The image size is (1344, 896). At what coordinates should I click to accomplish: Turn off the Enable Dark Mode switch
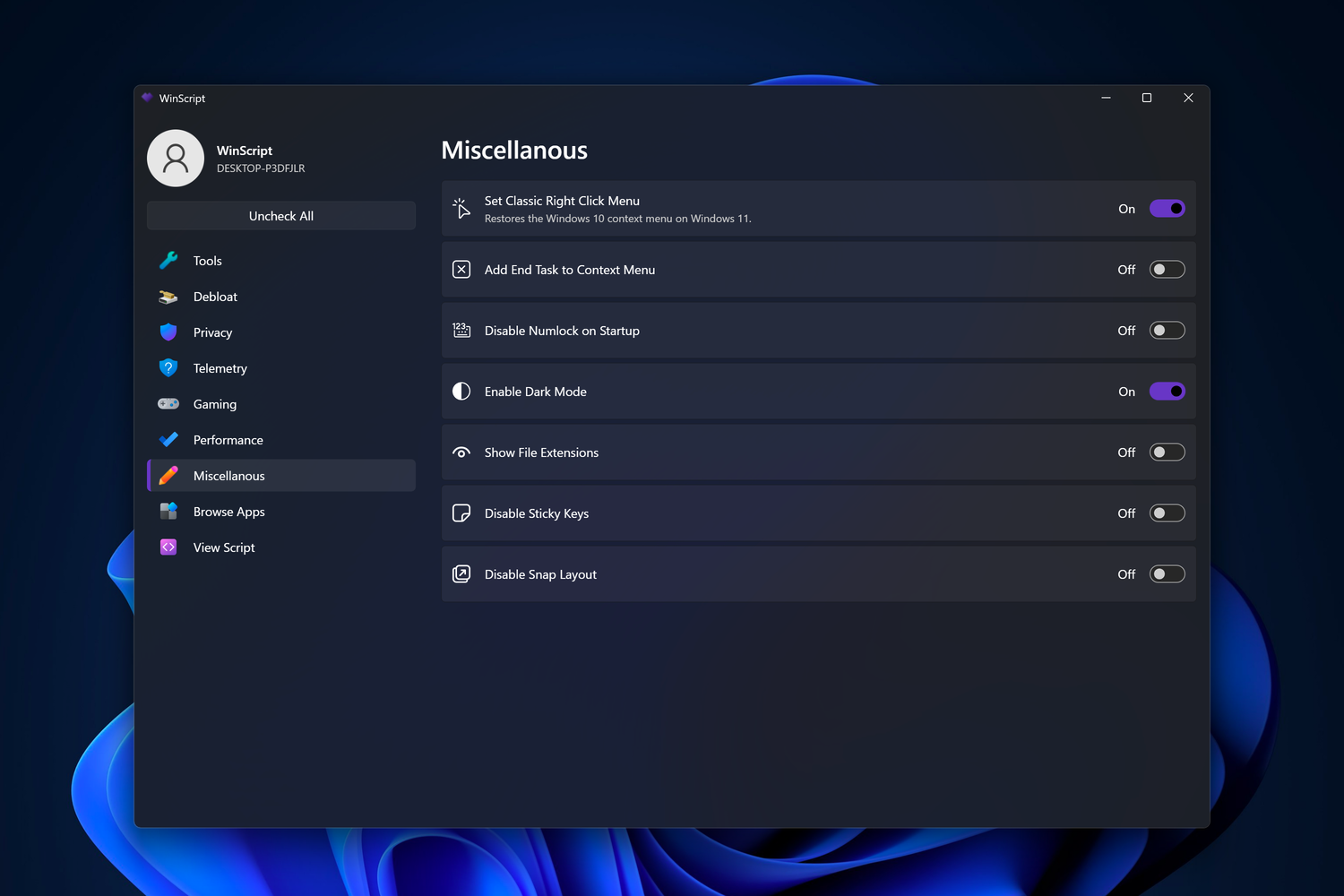tap(1167, 392)
